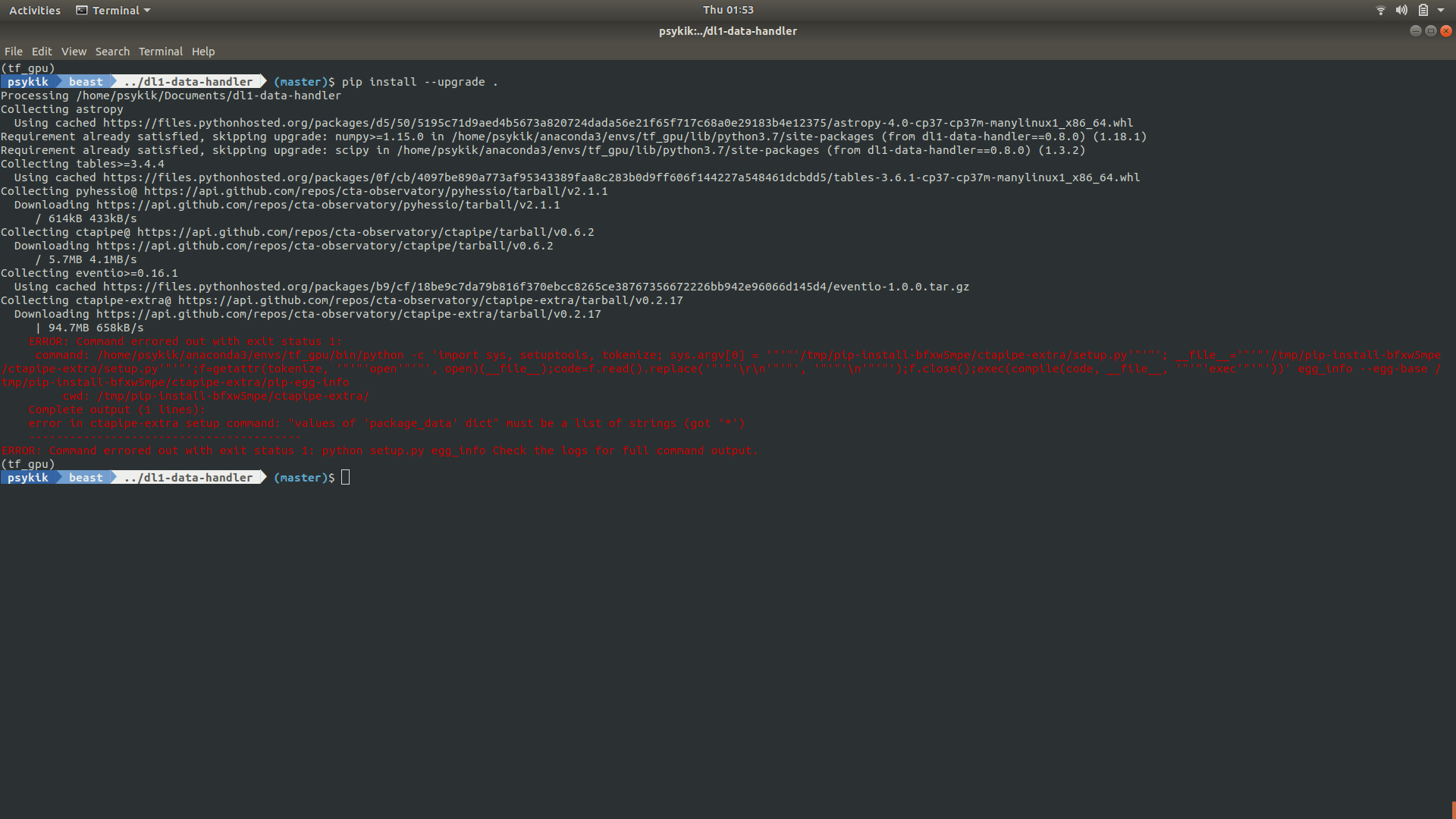This screenshot has height=819, width=1456.
Task: Click the 'Complete output (1 lines):' text
Action: coord(117,409)
